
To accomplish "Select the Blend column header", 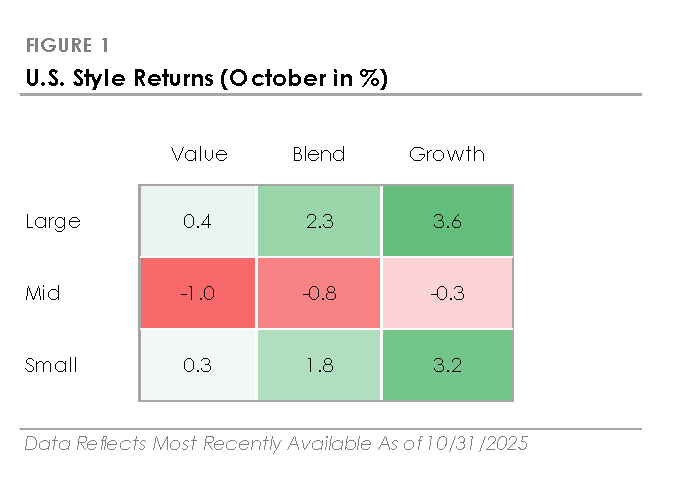I will [318, 154].
